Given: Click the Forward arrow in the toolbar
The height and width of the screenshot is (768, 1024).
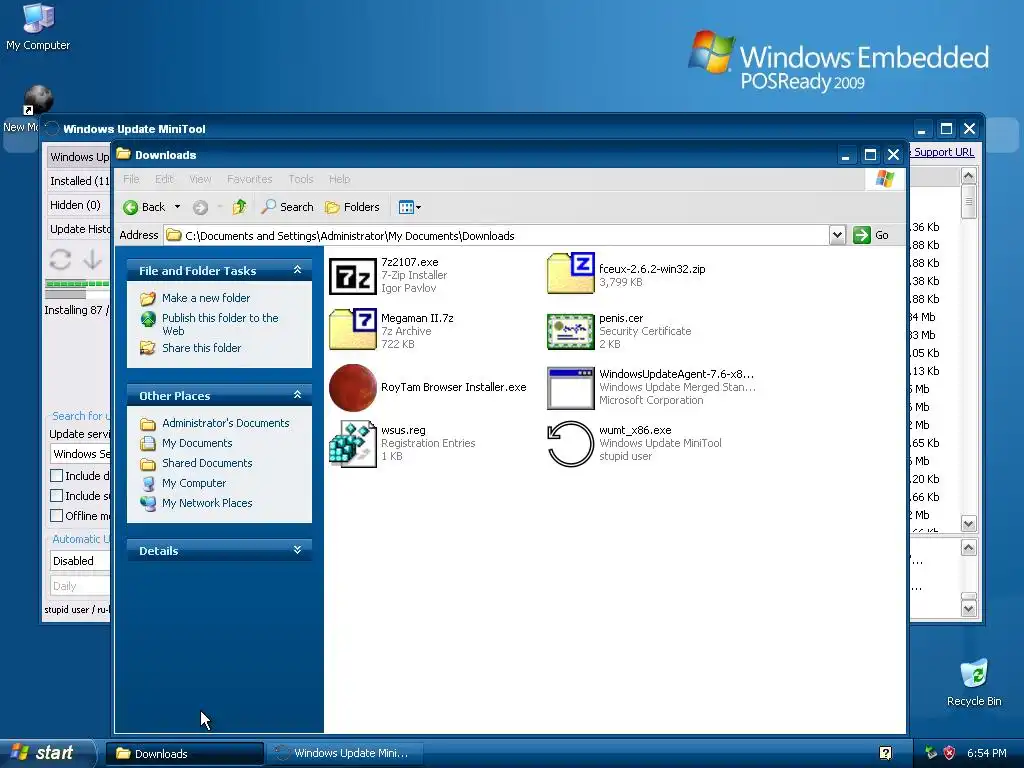Looking at the screenshot, I should [x=200, y=208].
